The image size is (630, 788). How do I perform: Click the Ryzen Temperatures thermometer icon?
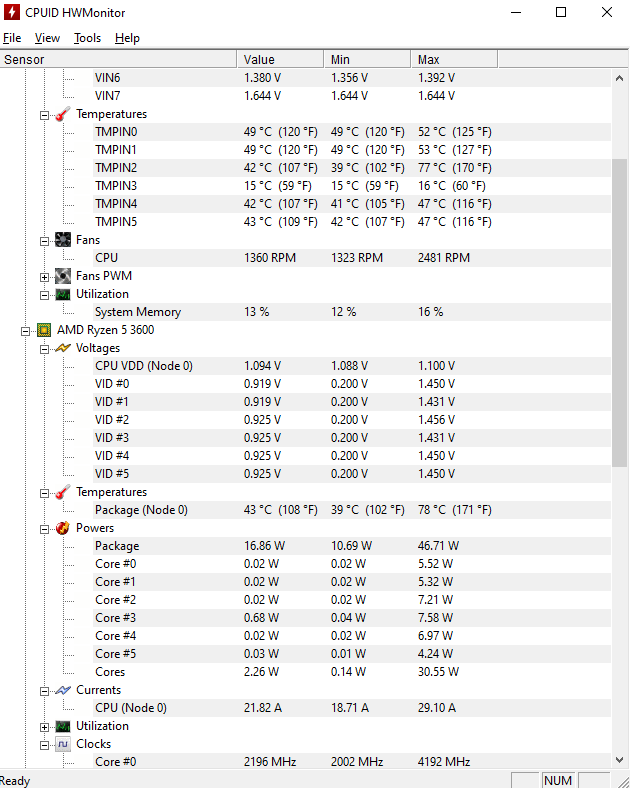63,492
